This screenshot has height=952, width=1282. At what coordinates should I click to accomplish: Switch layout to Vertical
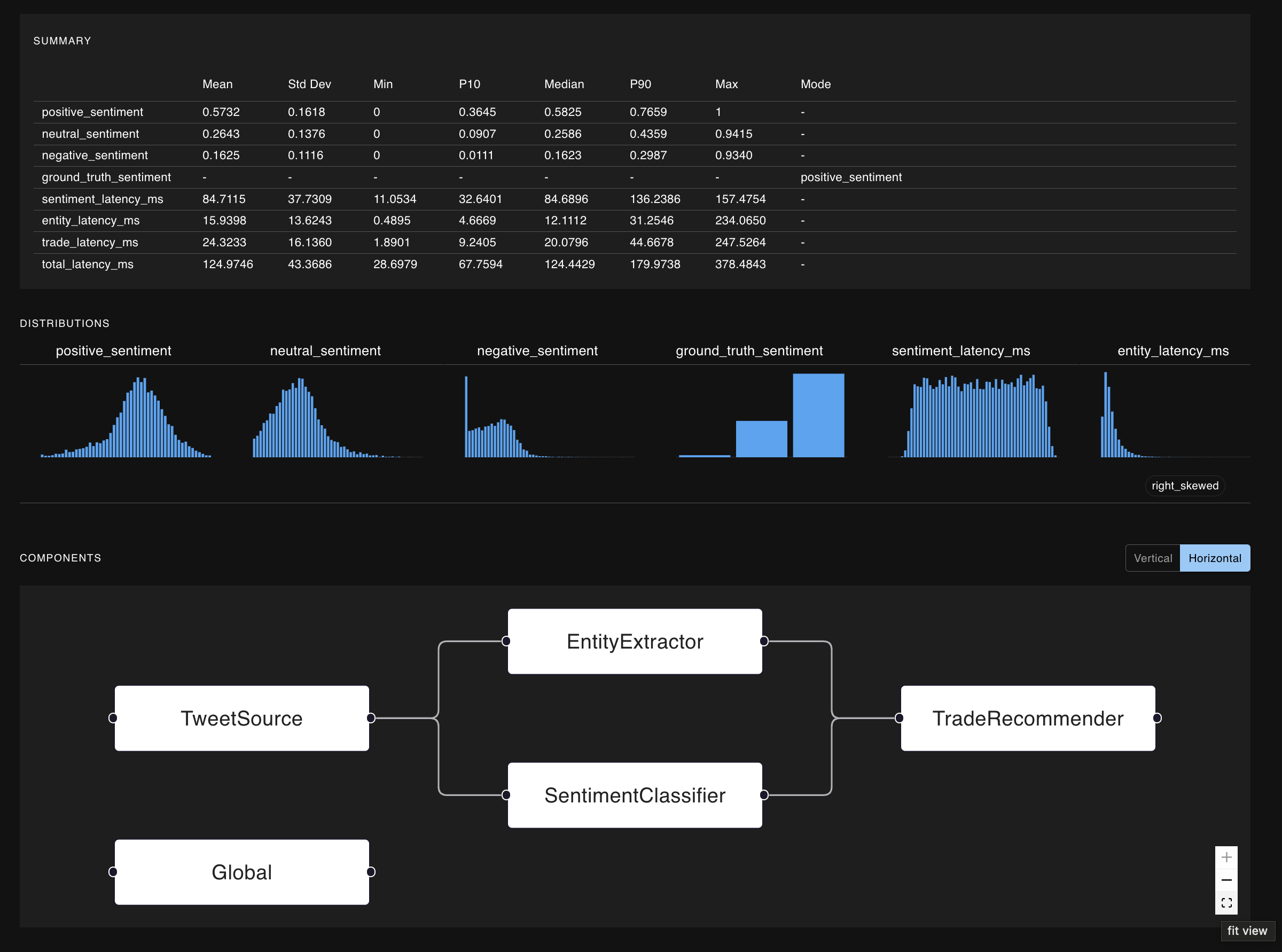[1152, 558]
